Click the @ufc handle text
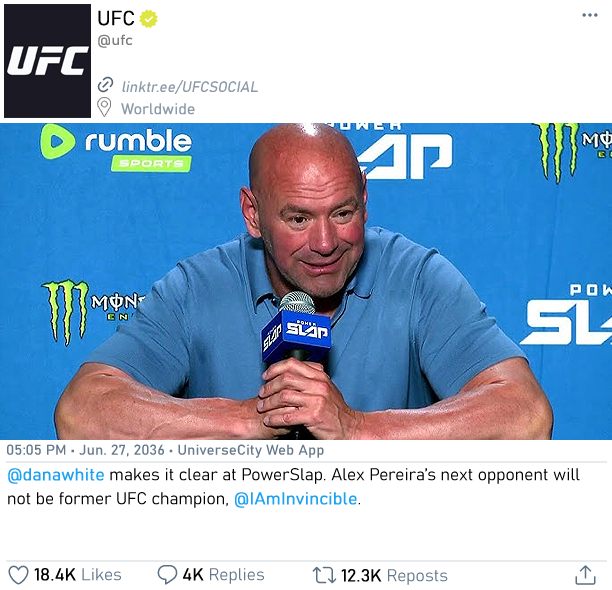 [x=115, y=41]
